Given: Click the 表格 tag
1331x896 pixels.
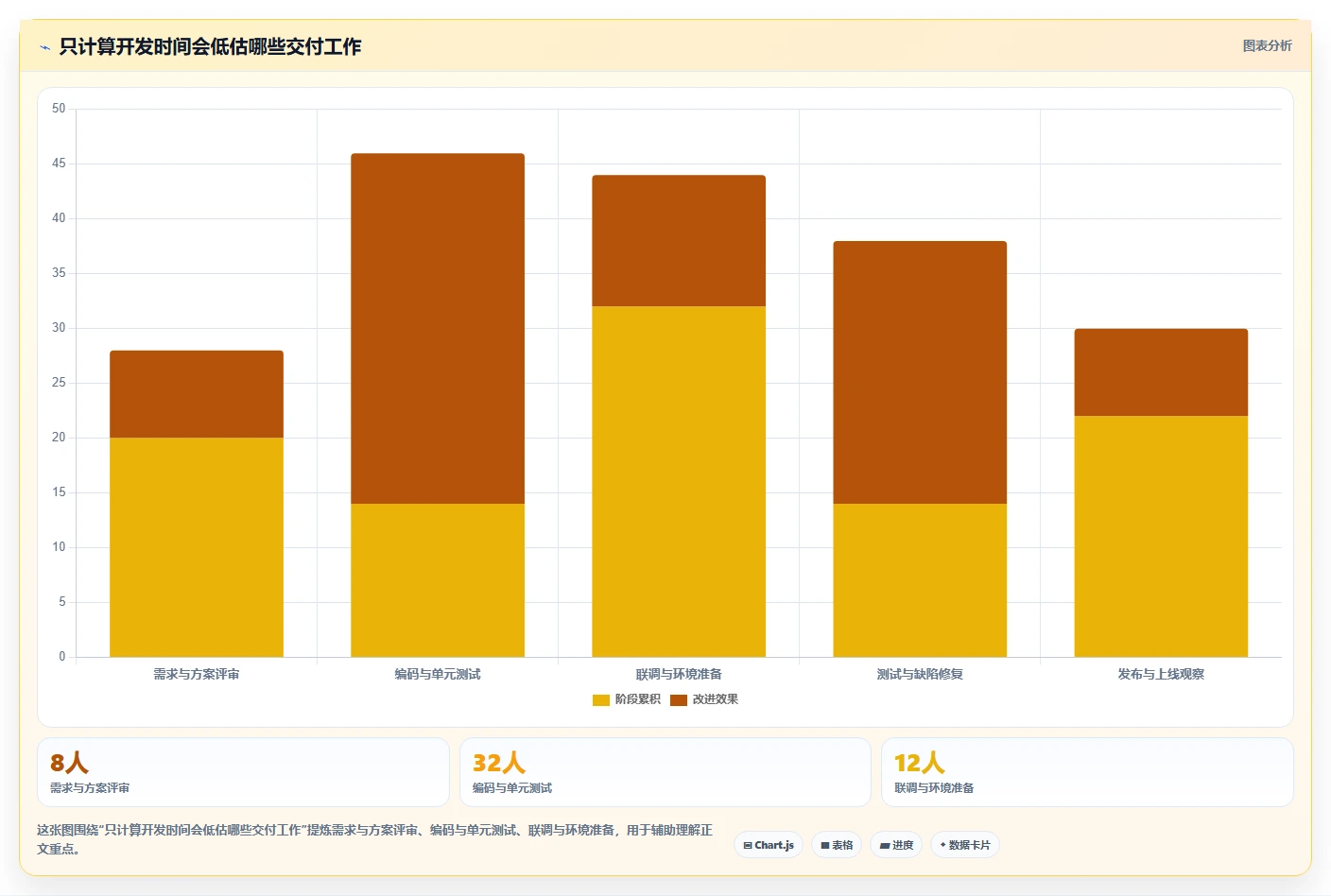Looking at the screenshot, I should [x=837, y=845].
